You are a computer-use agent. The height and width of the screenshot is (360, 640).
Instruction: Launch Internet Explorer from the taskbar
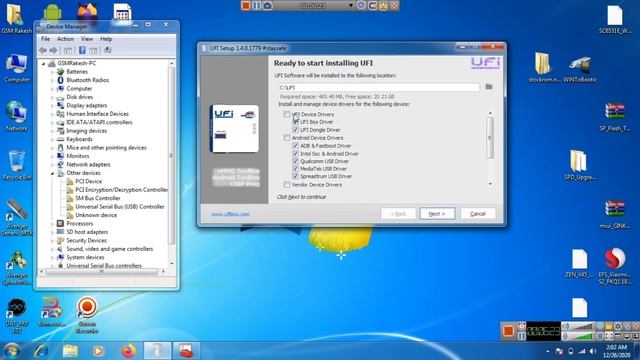click(x=40, y=351)
